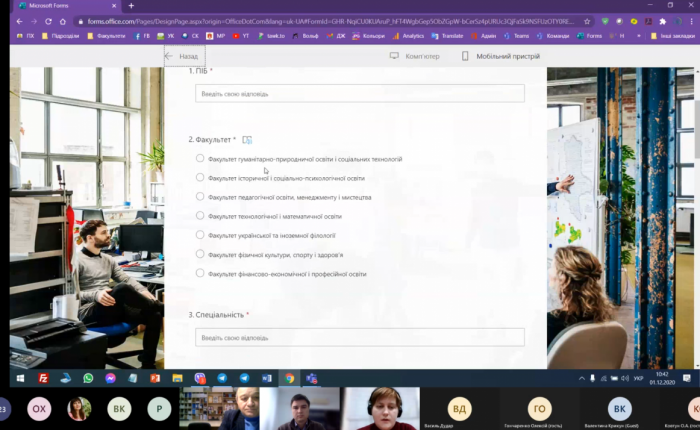The image size is (700, 430).
Task: Bookmark this page with the star icon
Action: pyautogui.click(x=587, y=21)
